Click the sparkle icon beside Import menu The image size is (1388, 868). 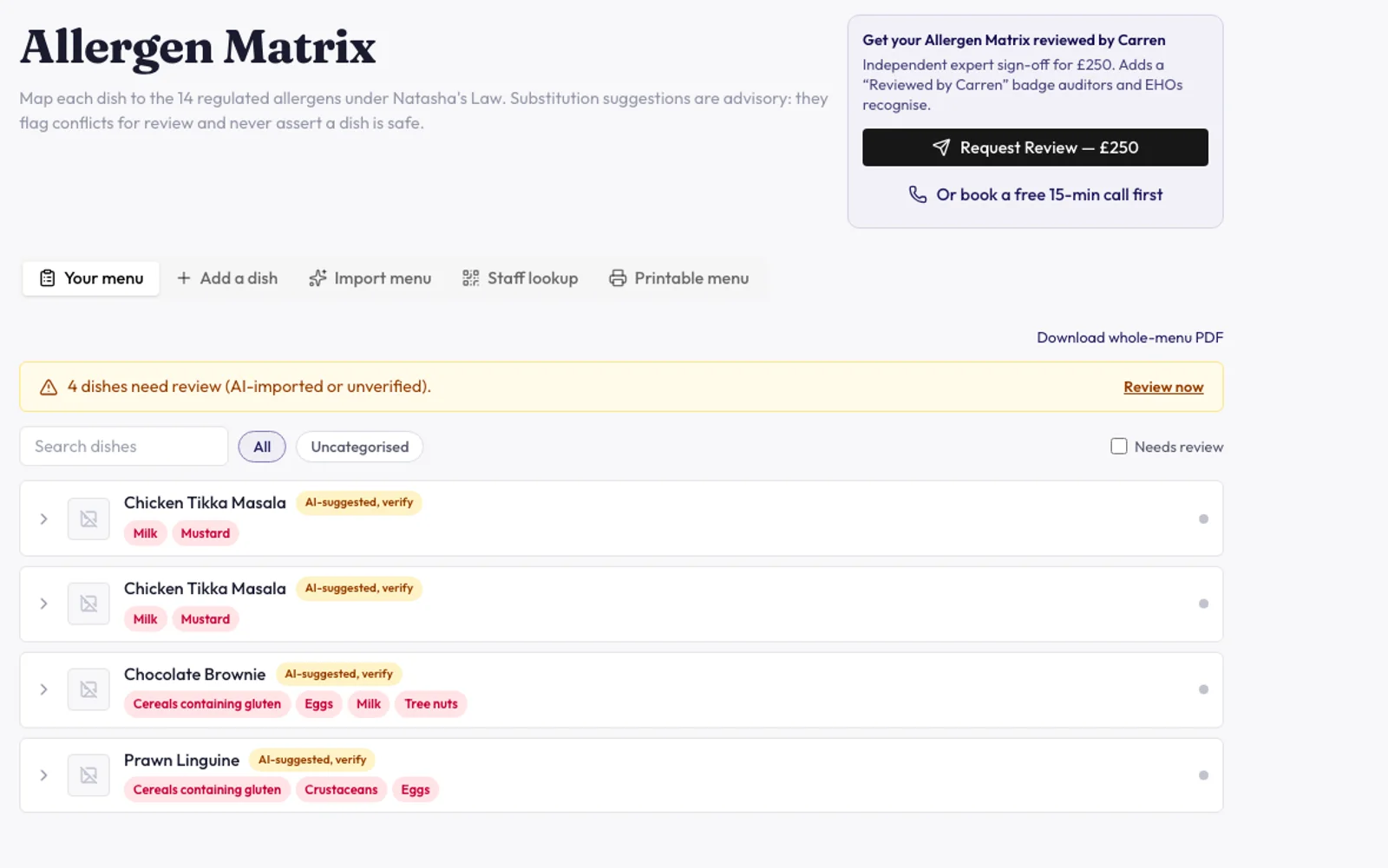tap(318, 278)
